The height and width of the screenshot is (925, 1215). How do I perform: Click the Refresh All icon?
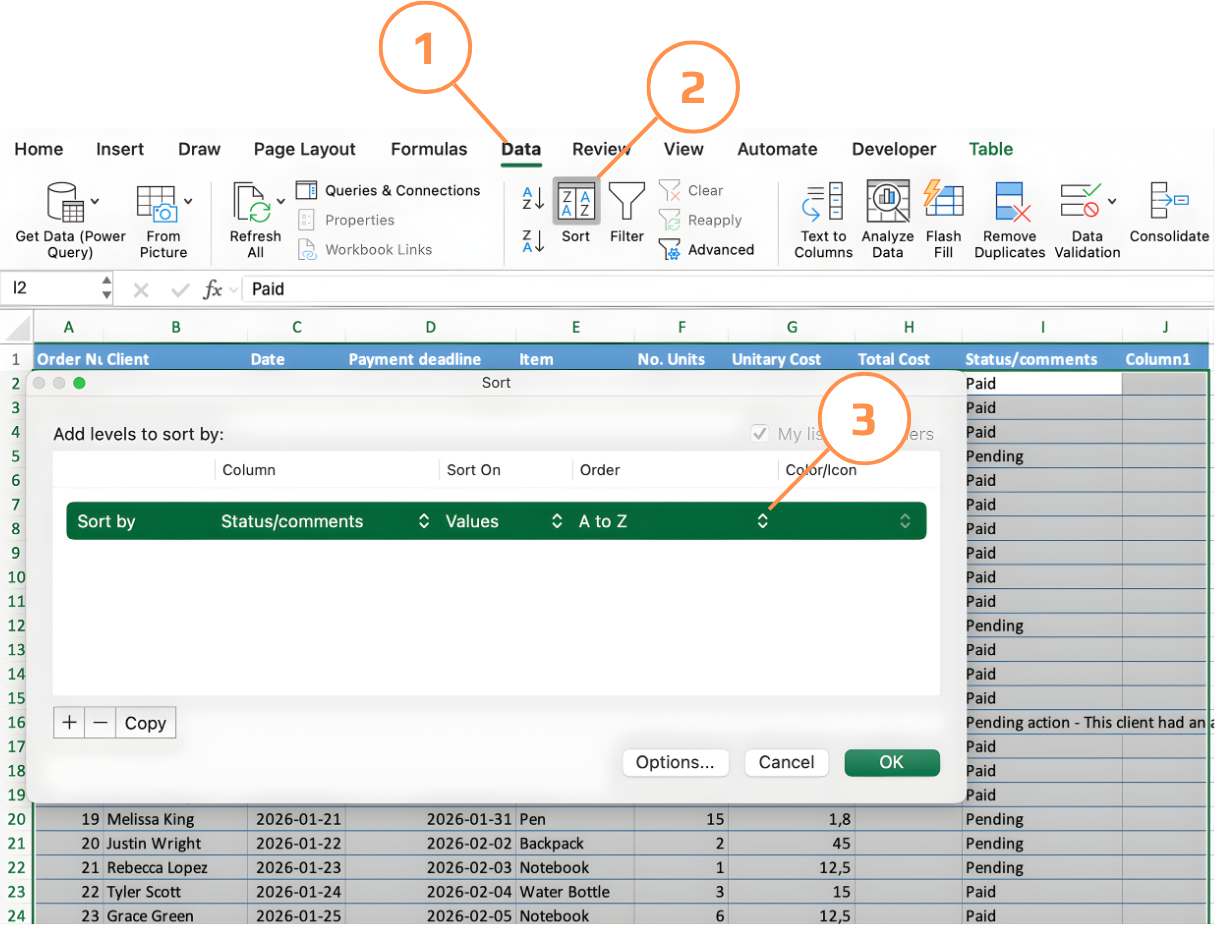point(253,203)
